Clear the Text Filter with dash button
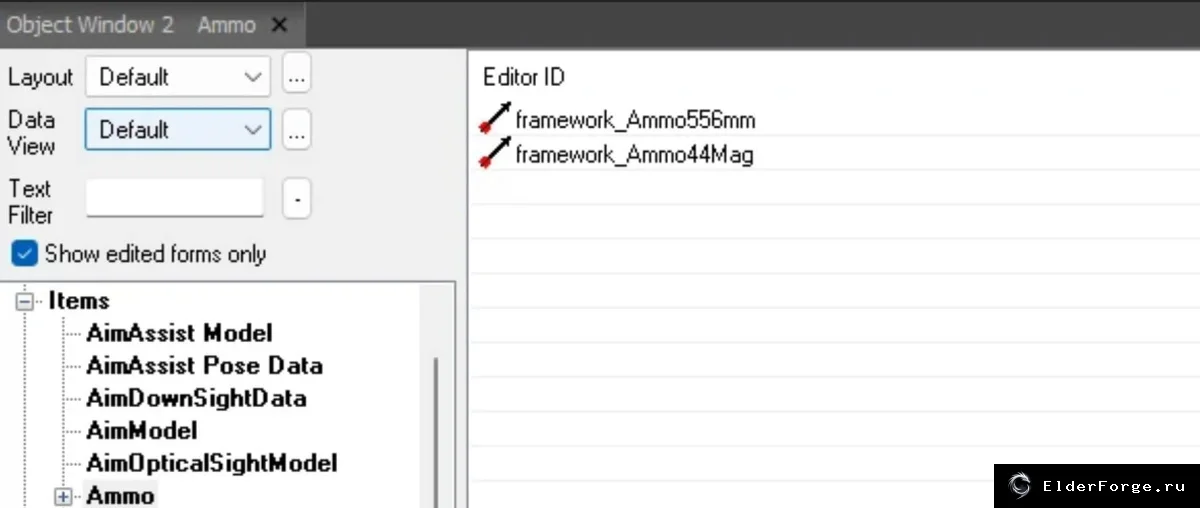 click(297, 199)
